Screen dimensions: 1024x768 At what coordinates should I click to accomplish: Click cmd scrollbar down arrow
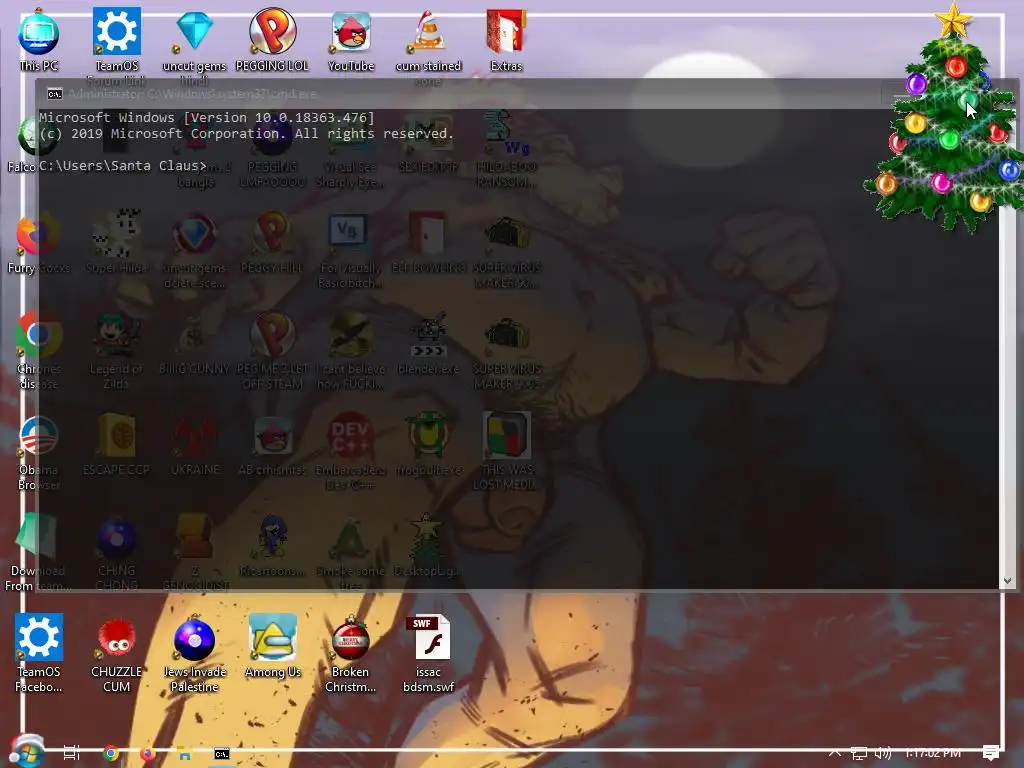pos(1008,581)
